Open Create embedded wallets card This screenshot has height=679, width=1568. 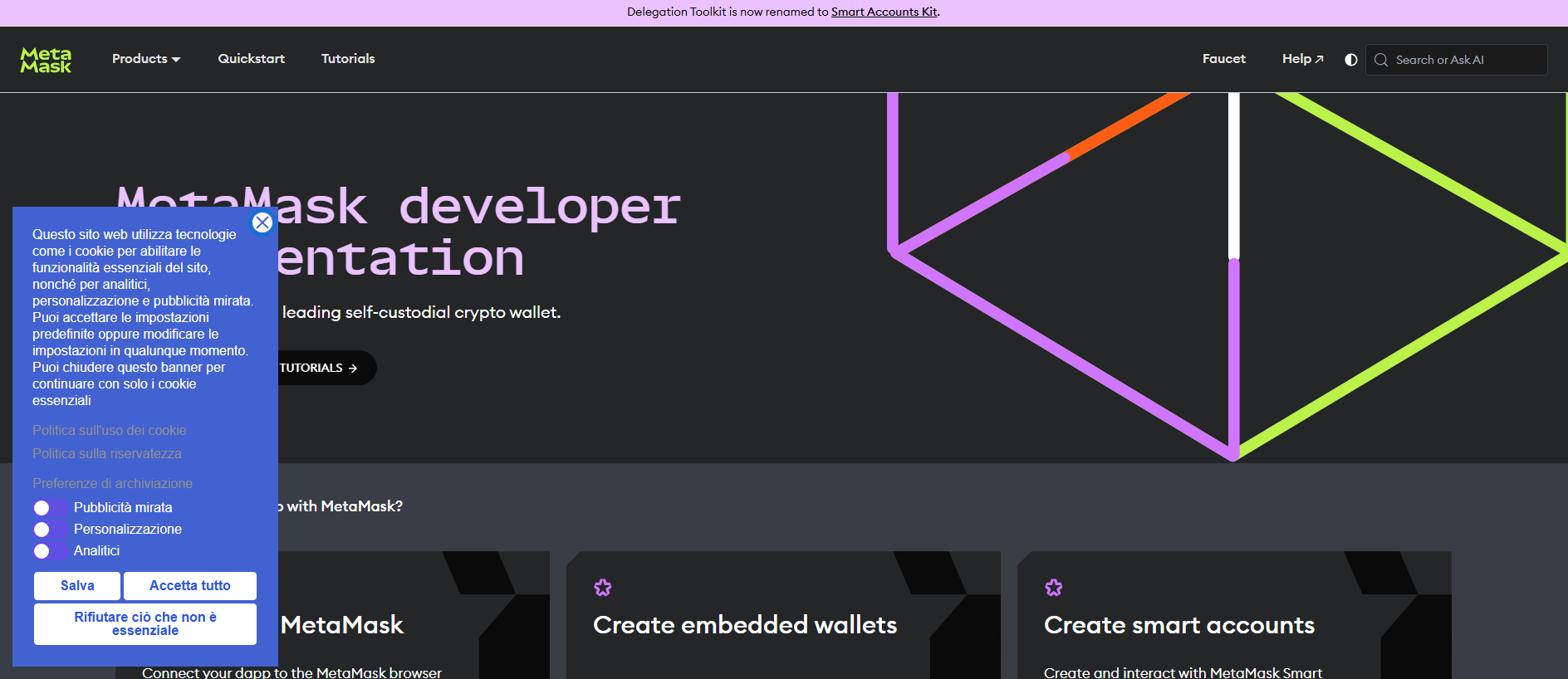pos(783,615)
